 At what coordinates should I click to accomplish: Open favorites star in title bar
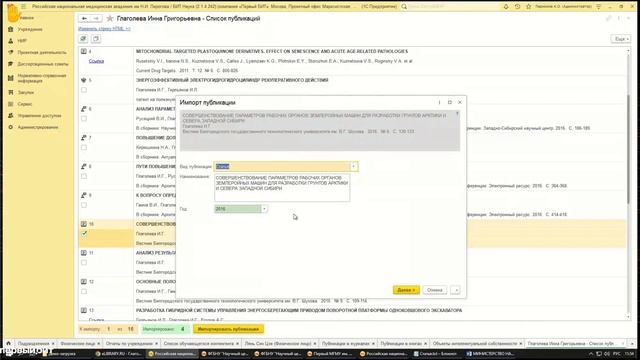[x=529, y=7]
